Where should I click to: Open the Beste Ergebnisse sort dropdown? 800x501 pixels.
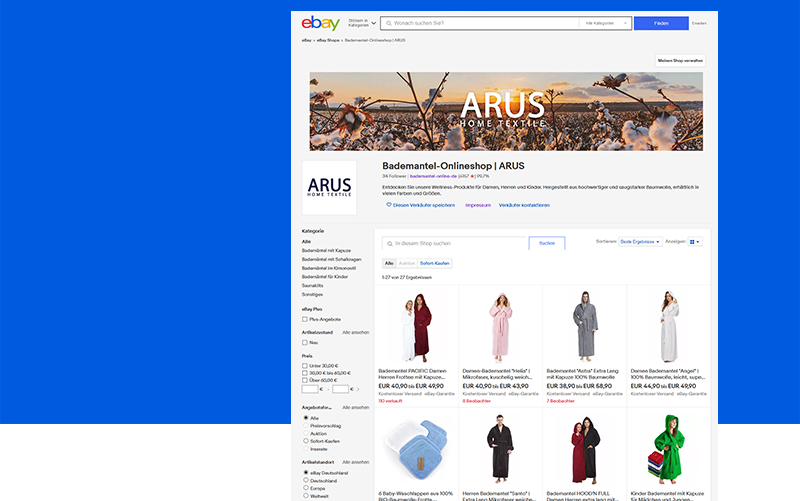640,241
